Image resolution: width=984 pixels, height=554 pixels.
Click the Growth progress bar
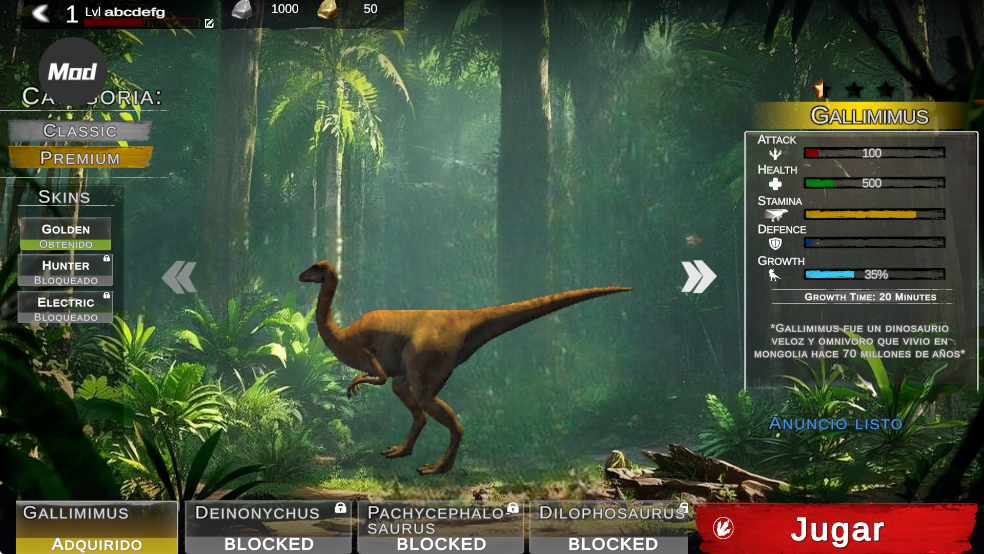pos(875,274)
